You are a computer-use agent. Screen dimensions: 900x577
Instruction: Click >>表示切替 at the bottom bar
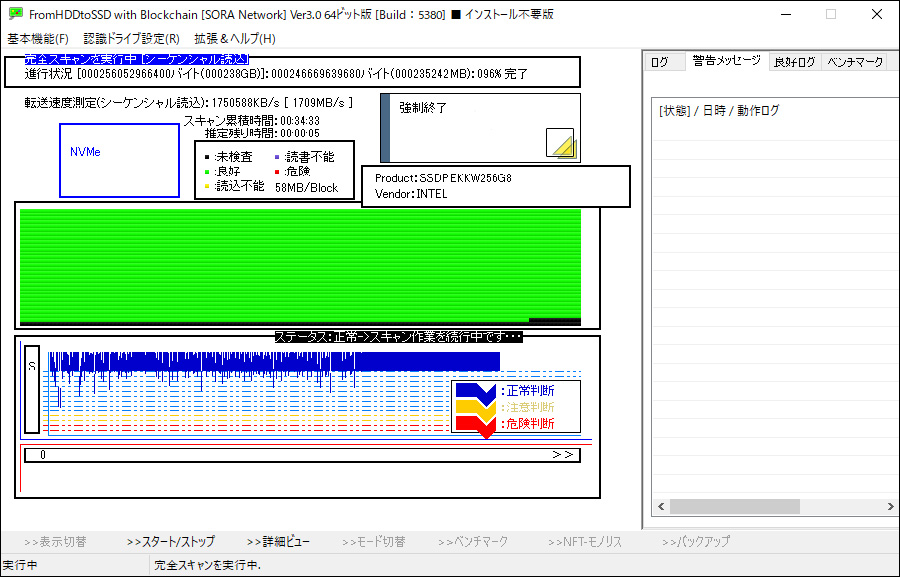pos(55,541)
